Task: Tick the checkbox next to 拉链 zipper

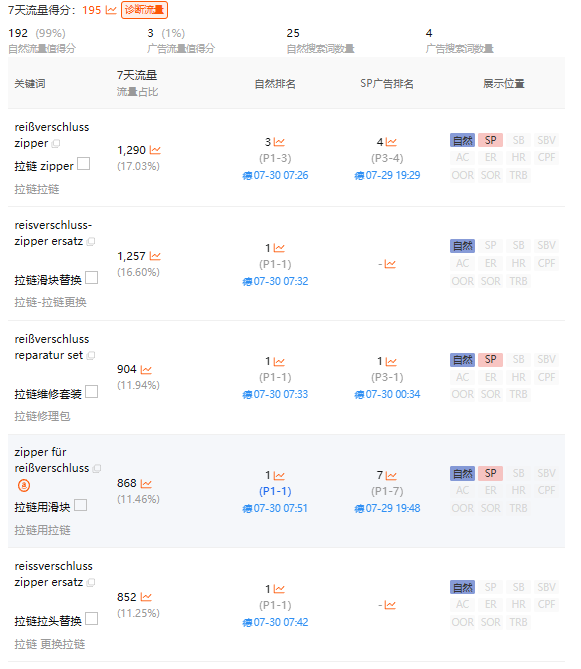Action: (83, 164)
